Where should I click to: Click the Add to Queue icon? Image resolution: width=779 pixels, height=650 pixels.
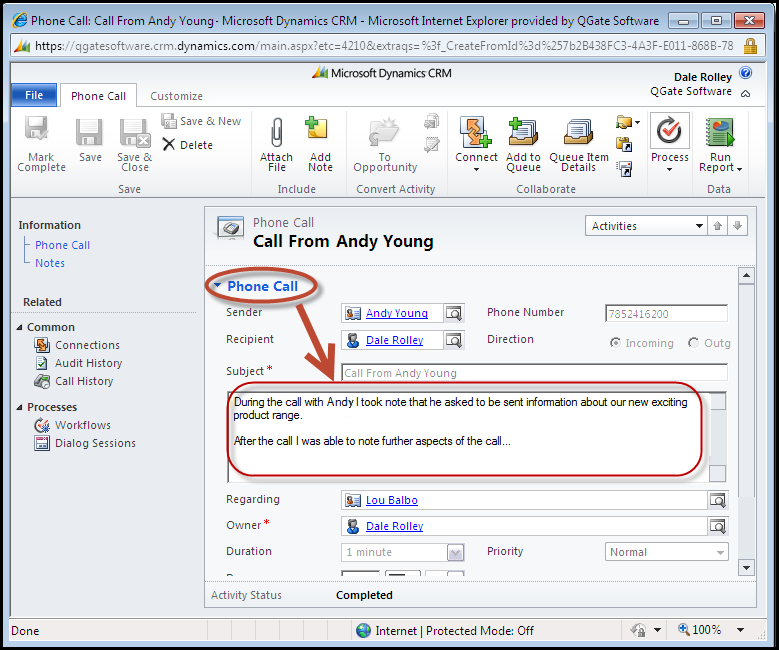tap(523, 132)
